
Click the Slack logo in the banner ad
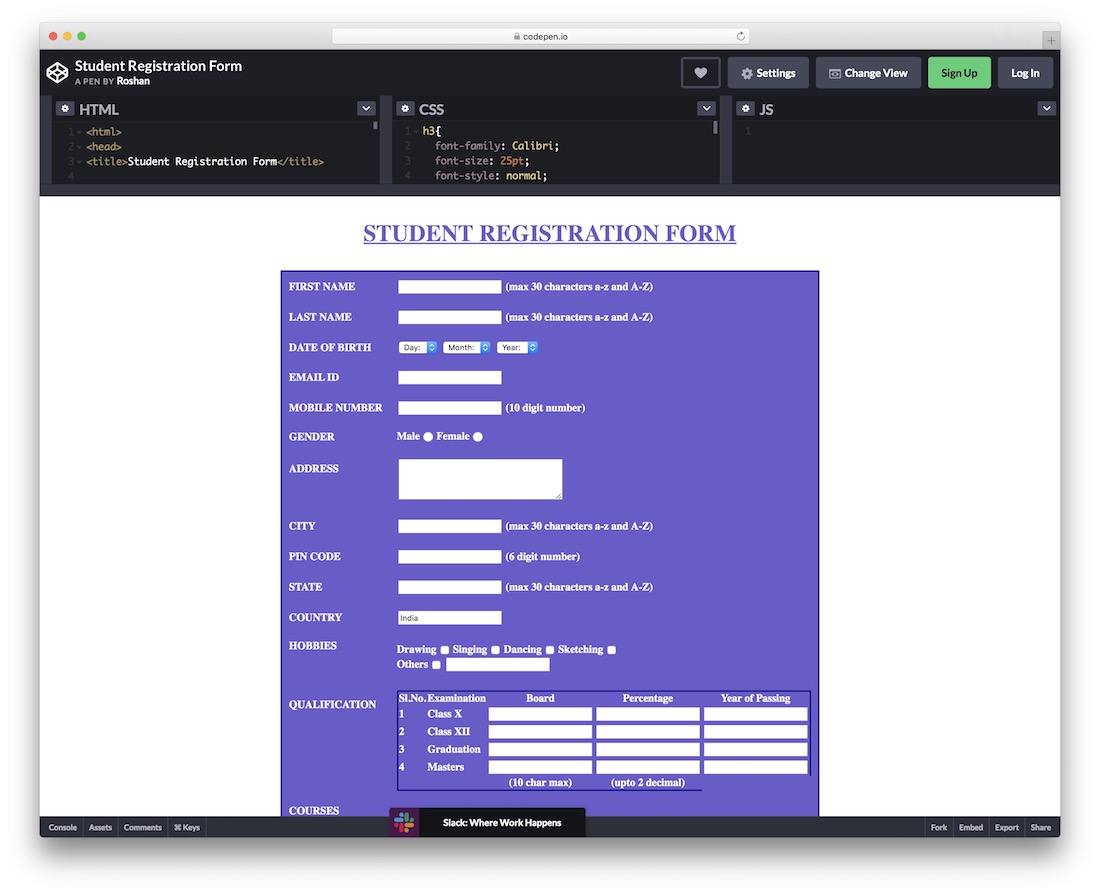(x=404, y=822)
